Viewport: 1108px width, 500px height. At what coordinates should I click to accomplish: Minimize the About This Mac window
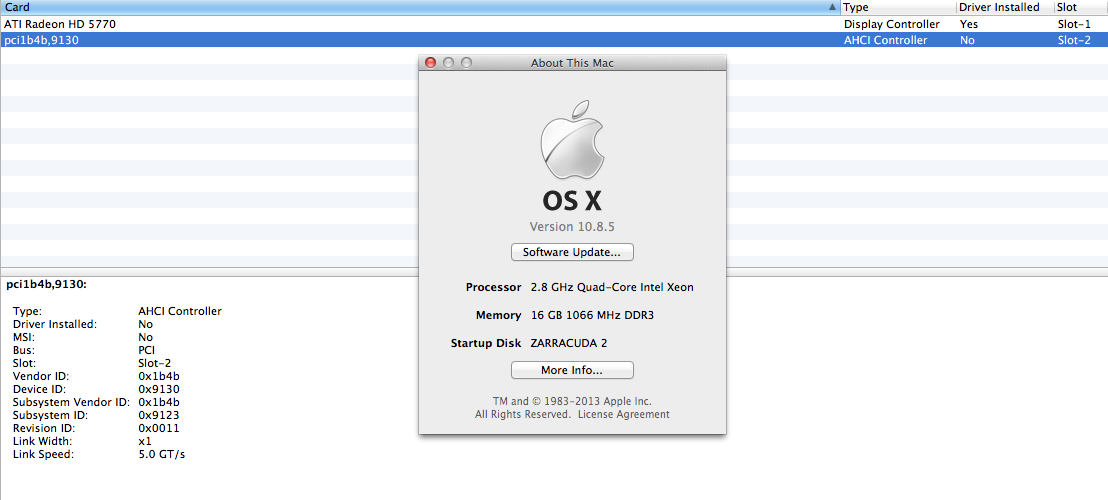pos(448,63)
